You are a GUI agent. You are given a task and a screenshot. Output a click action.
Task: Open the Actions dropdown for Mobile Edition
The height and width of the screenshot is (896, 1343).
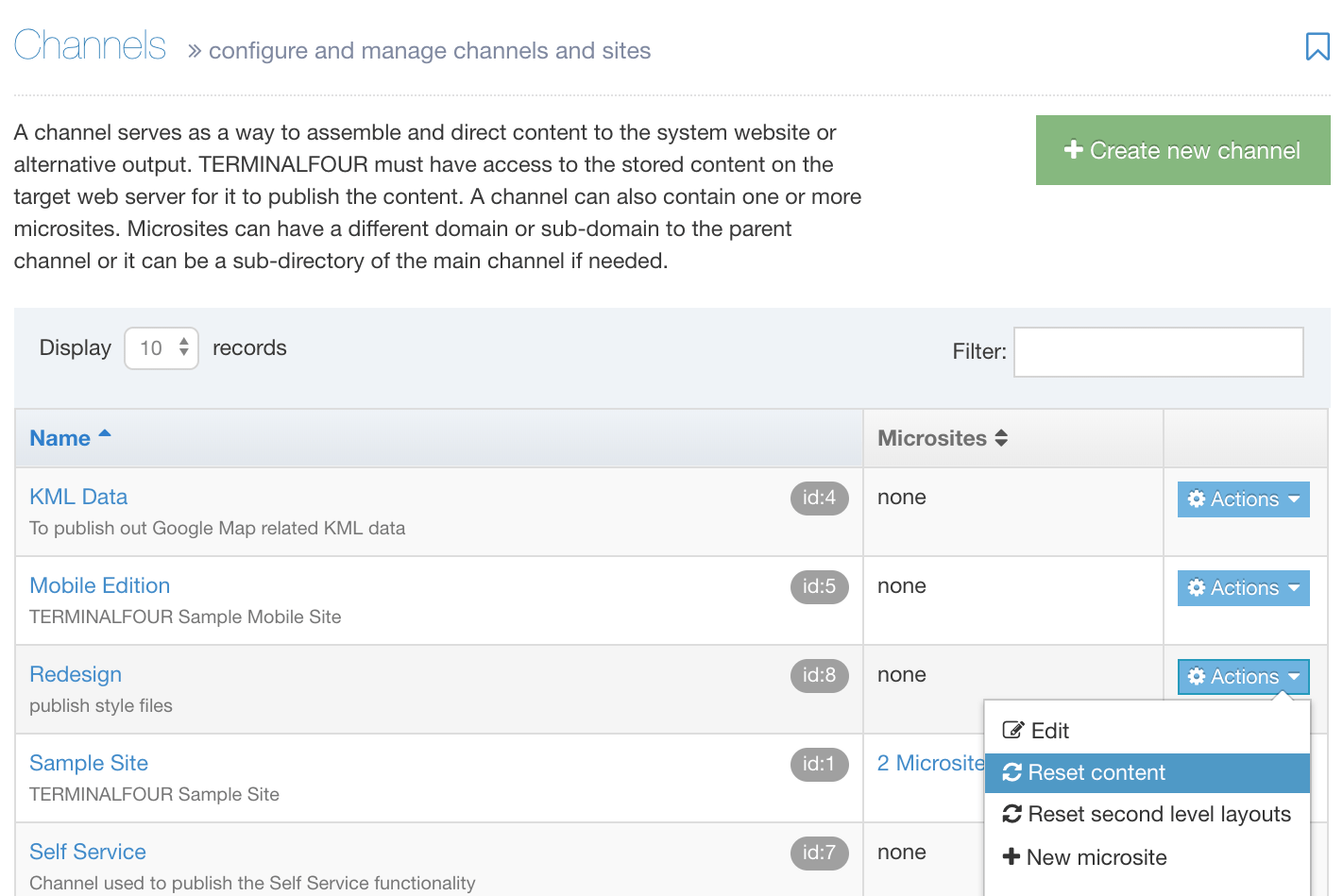(1243, 587)
